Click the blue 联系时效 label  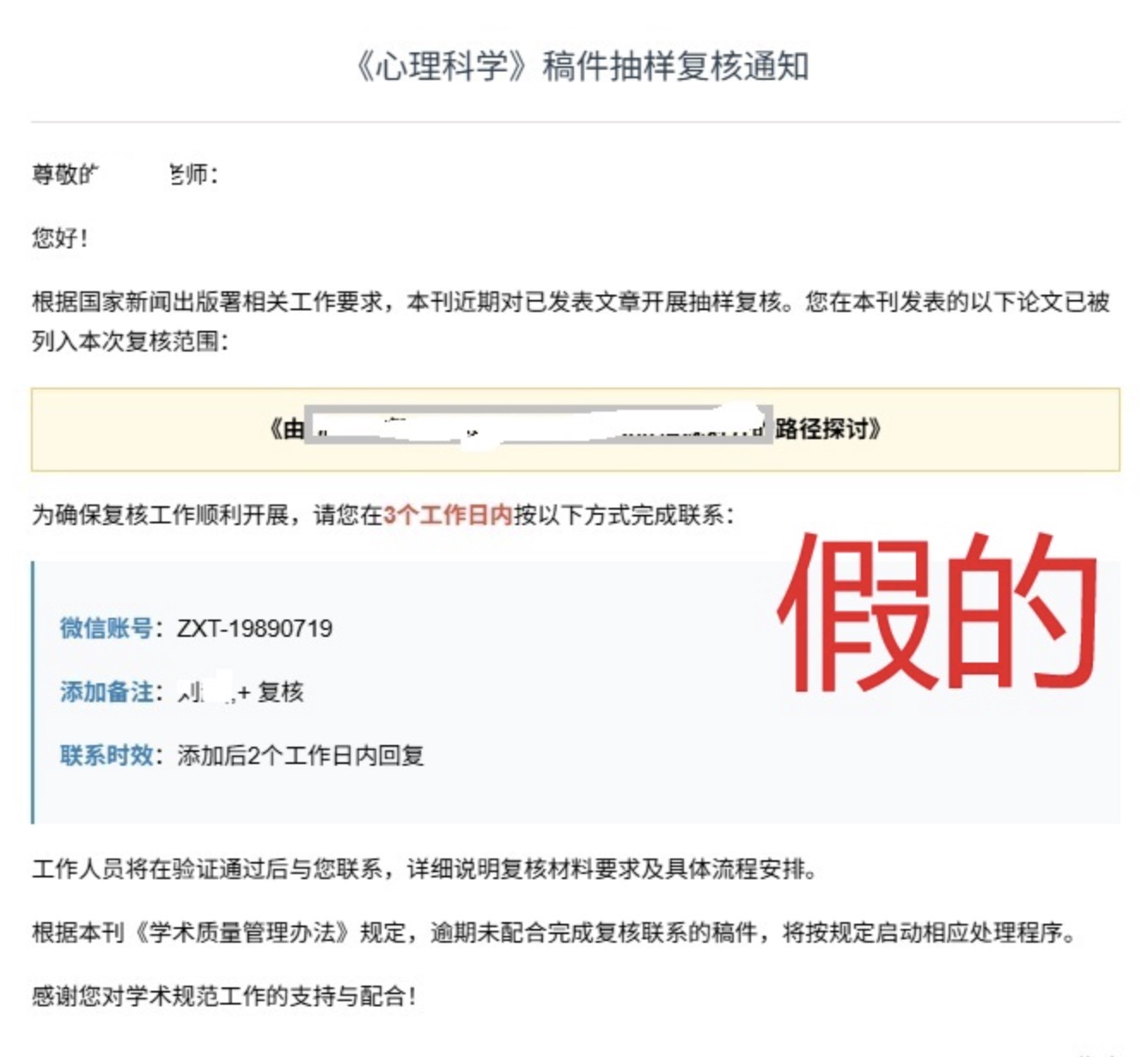point(106,755)
